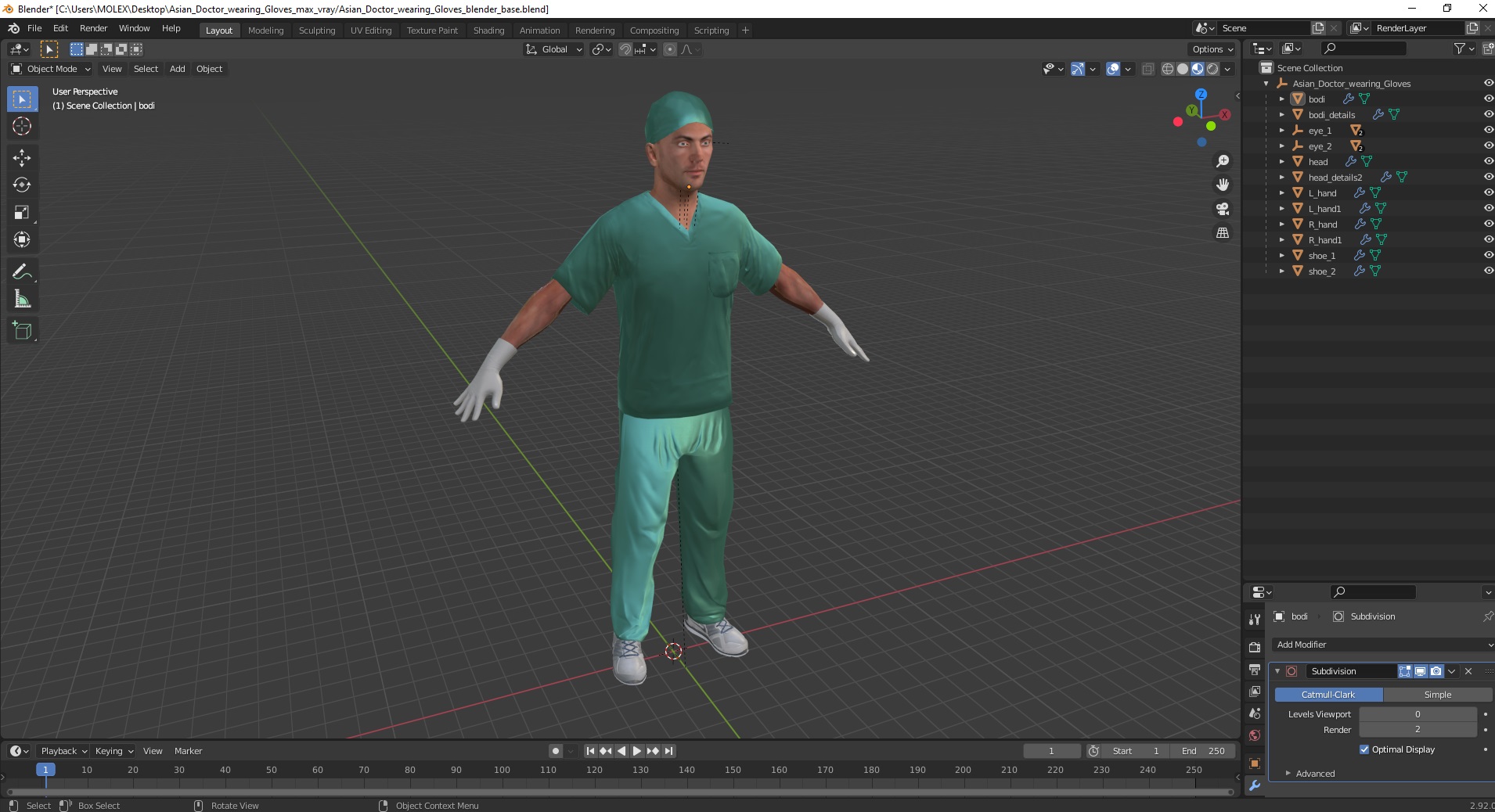Screen dimensions: 1495x812
Task: Pick the Annotate tool
Action: (x=22, y=272)
